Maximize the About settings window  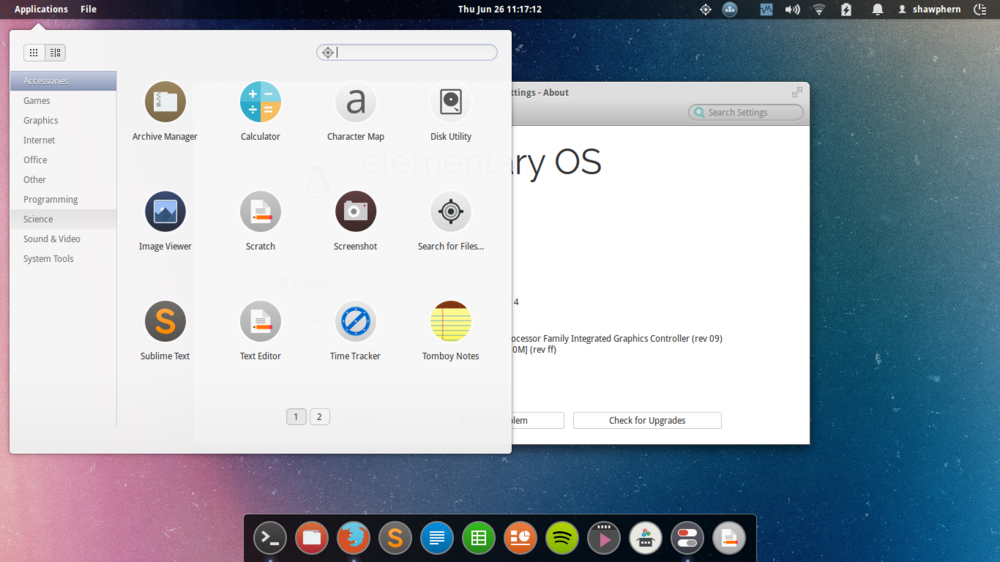797,92
